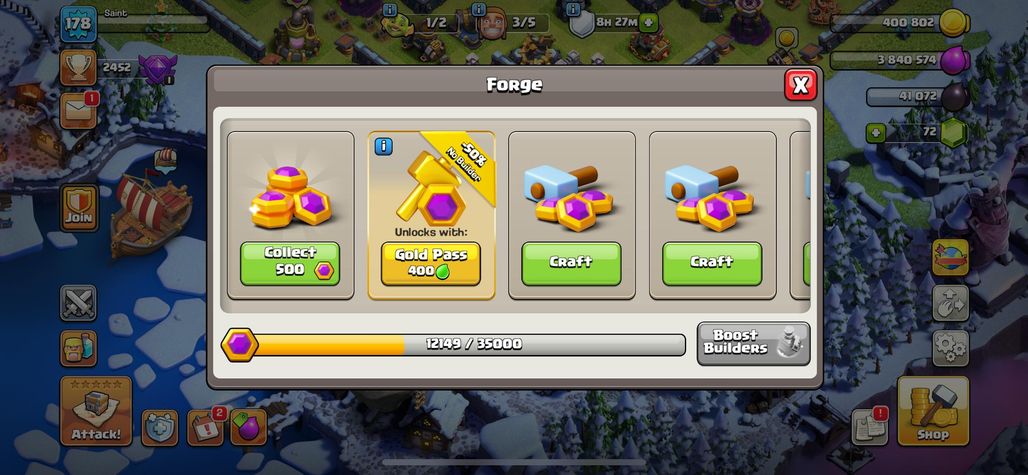Open the Shop
1028x475 pixels.
(x=933, y=411)
